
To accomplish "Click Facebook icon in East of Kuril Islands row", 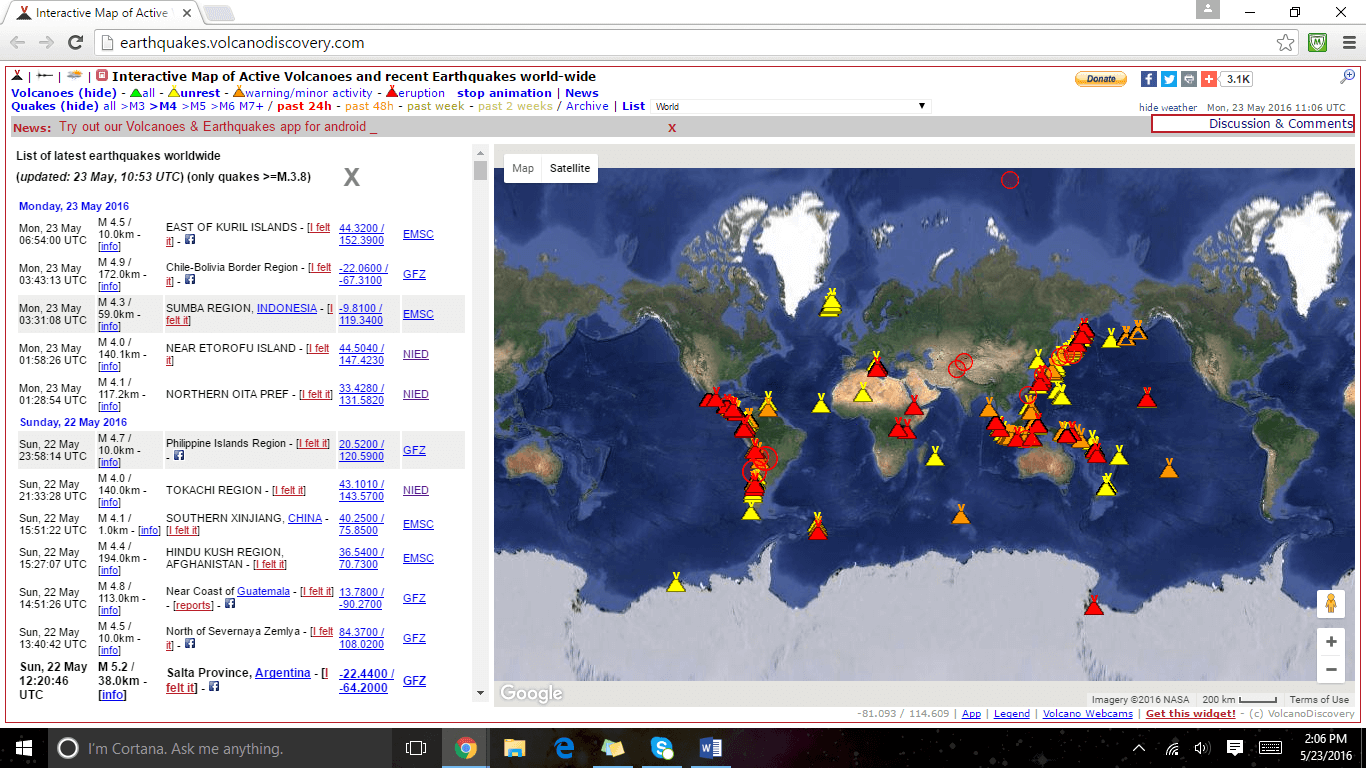I will tap(189, 241).
